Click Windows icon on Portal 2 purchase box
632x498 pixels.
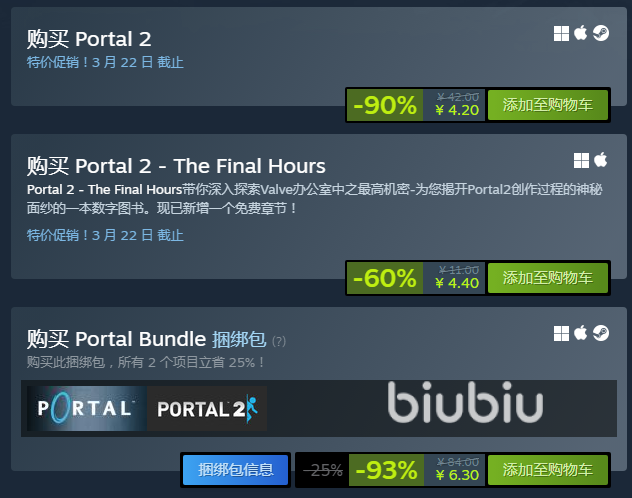561,33
